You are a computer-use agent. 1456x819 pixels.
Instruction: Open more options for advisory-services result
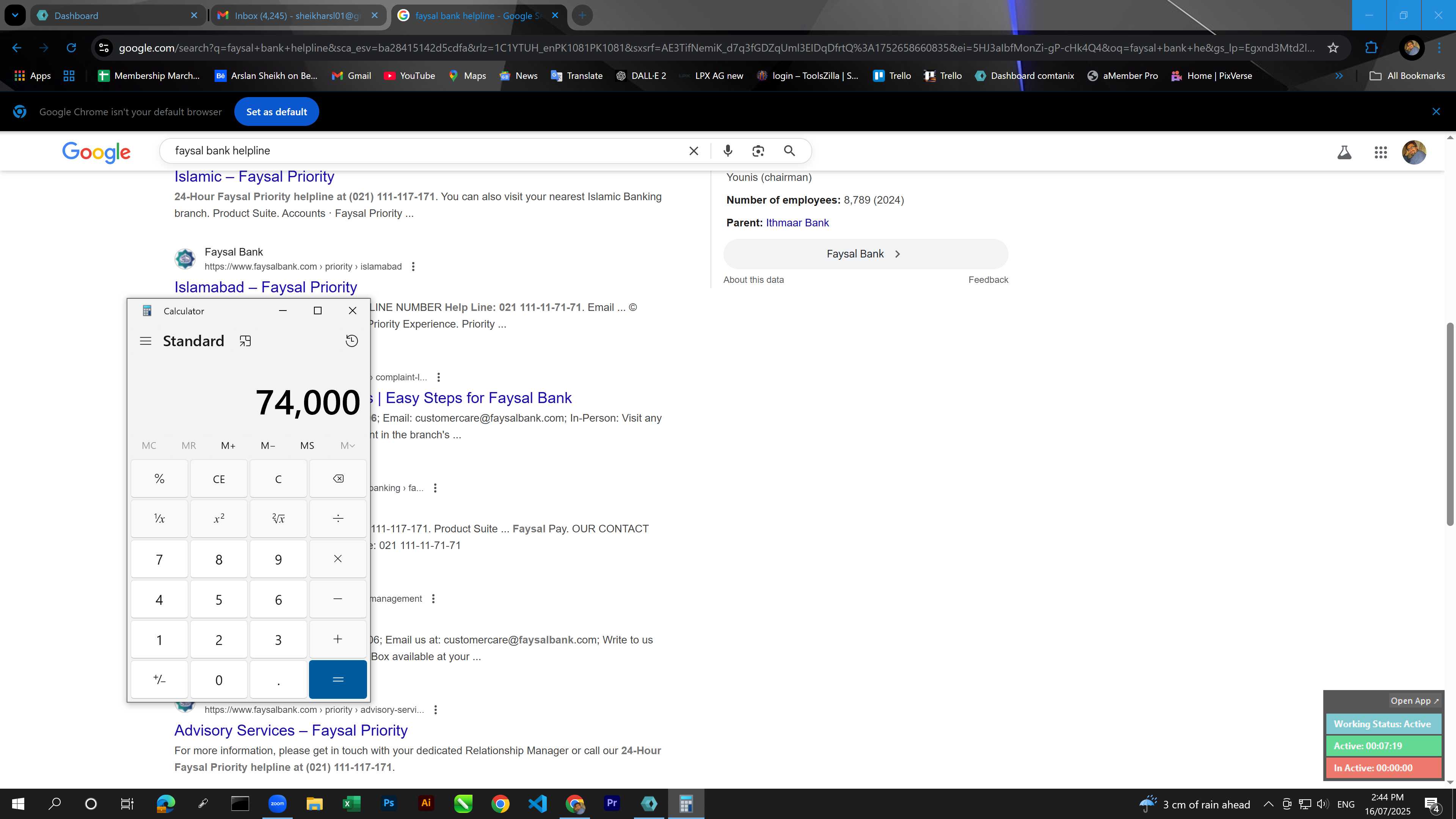coord(436,709)
